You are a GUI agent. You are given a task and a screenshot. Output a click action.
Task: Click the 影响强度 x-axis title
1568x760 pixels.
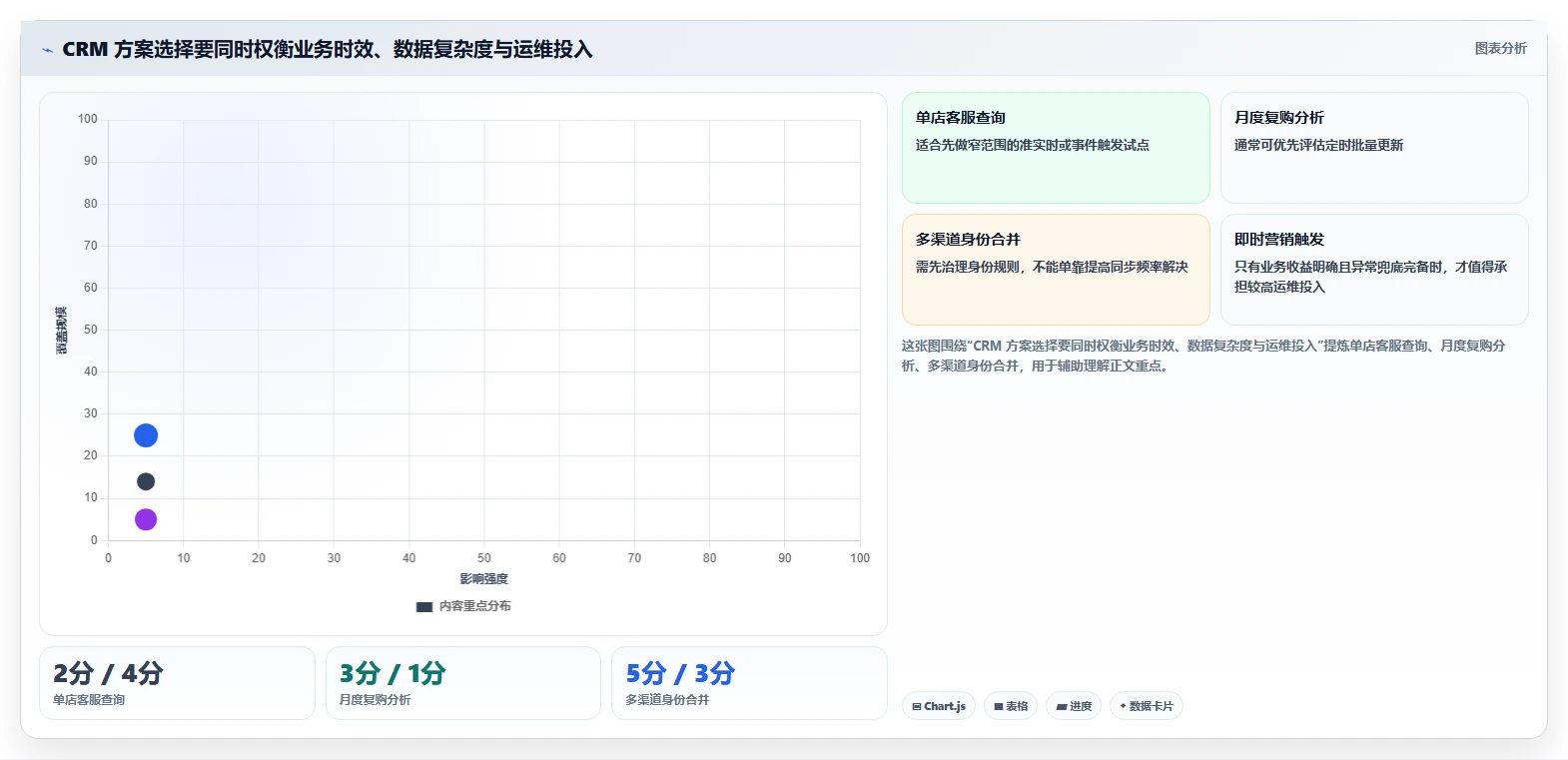[x=484, y=579]
